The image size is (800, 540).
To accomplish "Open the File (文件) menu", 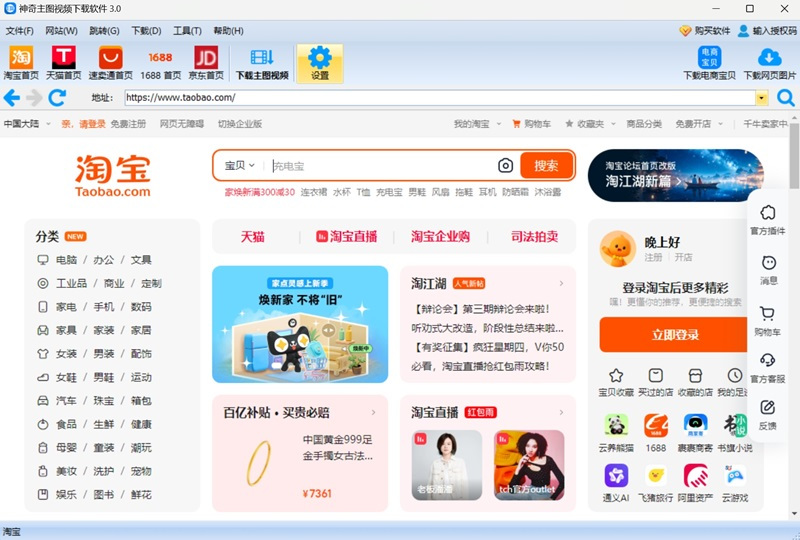I will (20, 31).
